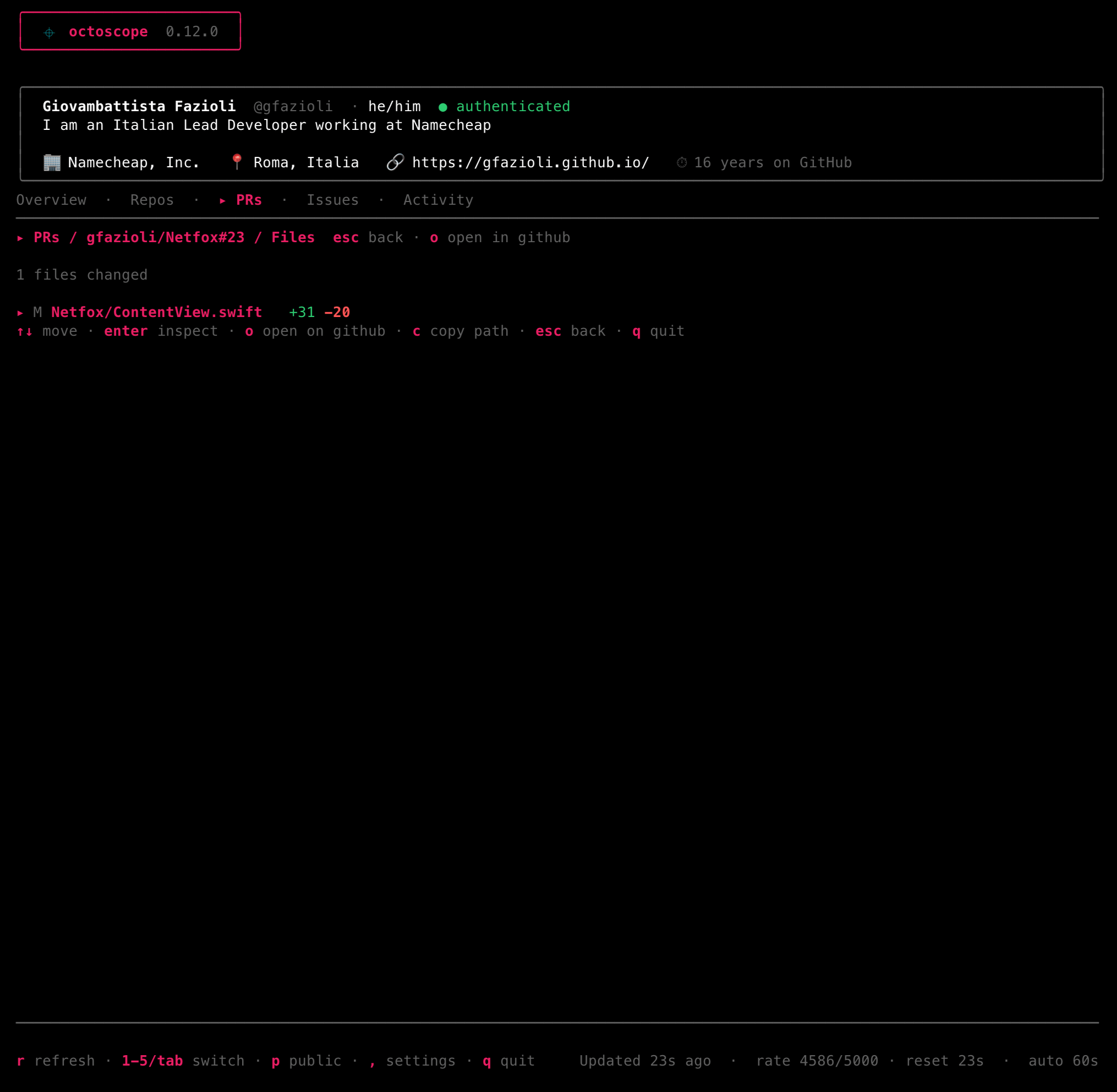
Task: Click esc back in file hints row
Action: pos(571,331)
